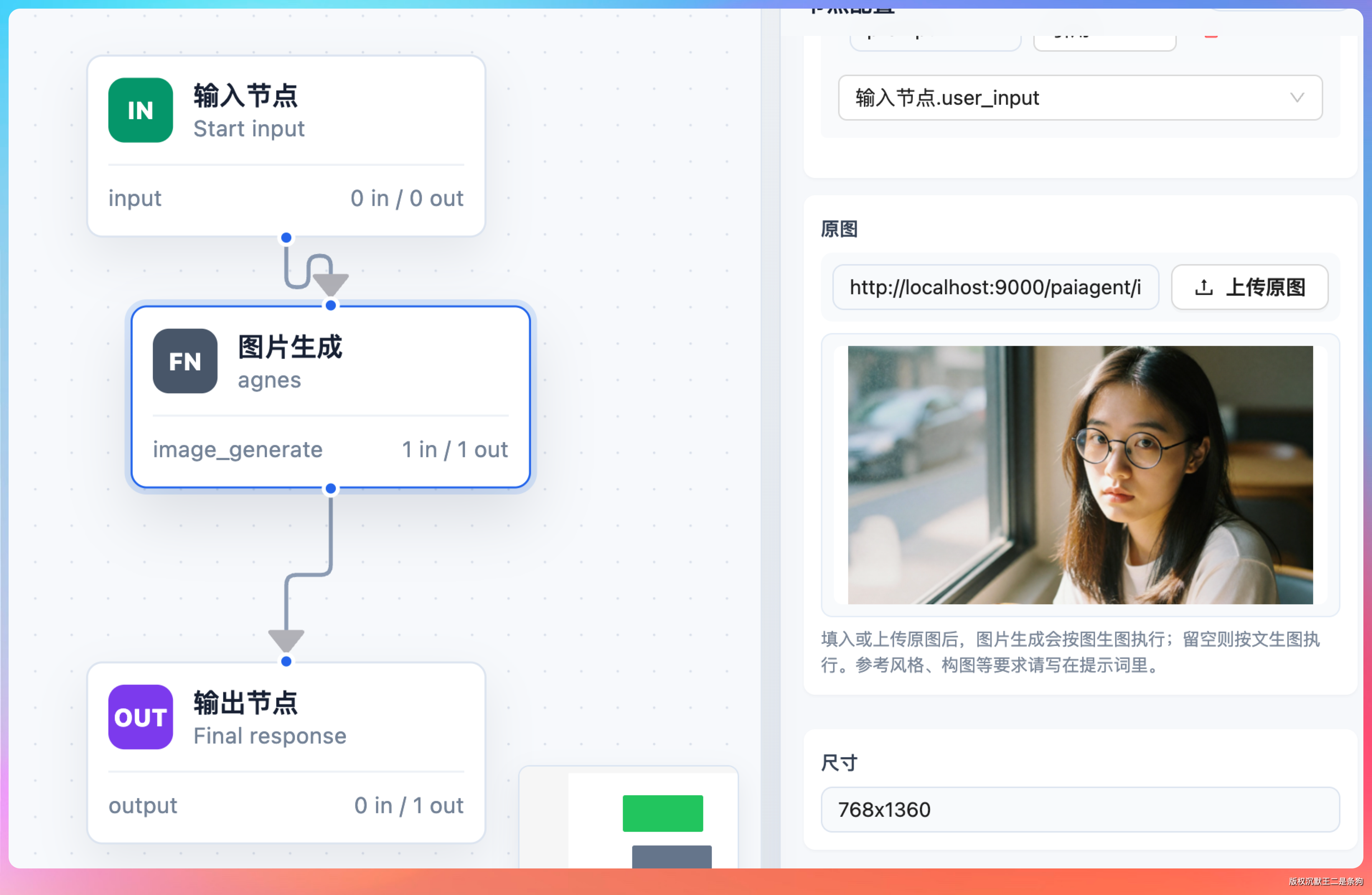The width and height of the screenshot is (1372, 895).
Task: Click the 上传原图 upload button
Action: click(x=1250, y=287)
